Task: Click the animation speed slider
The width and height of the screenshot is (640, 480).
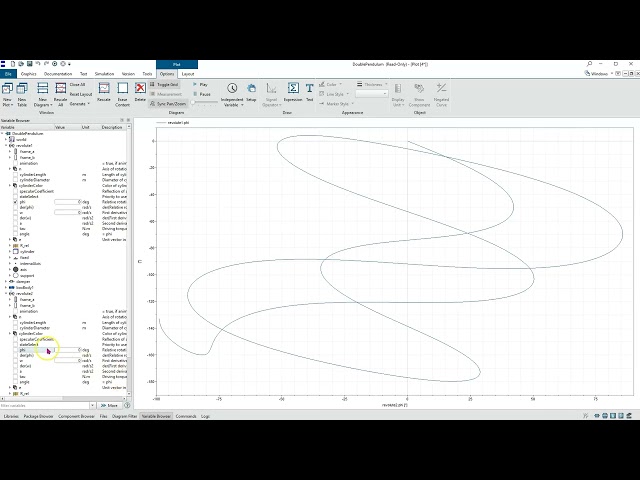Action: [x=205, y=103]
